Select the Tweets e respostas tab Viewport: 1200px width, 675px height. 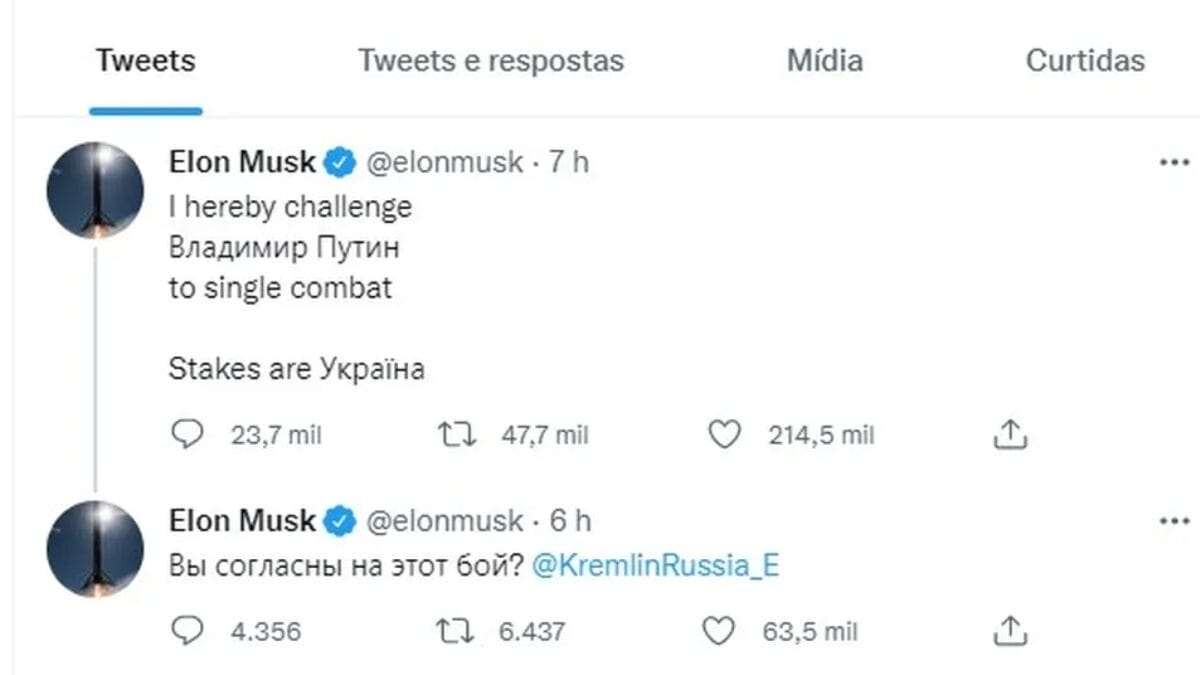pyautogui.click(x=489, y=61)
